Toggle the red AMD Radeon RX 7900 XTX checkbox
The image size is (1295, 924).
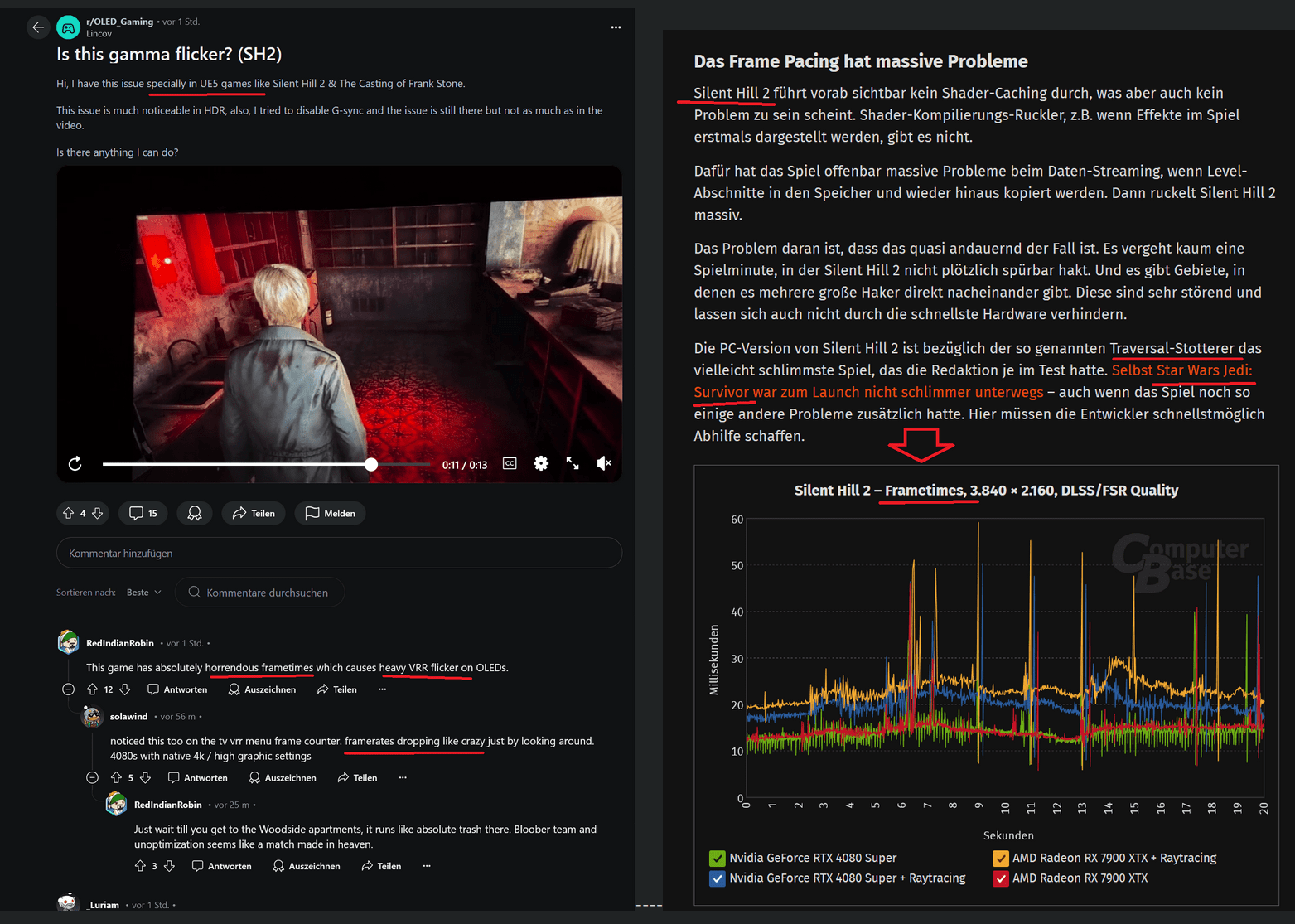(x=1001, y=878)
